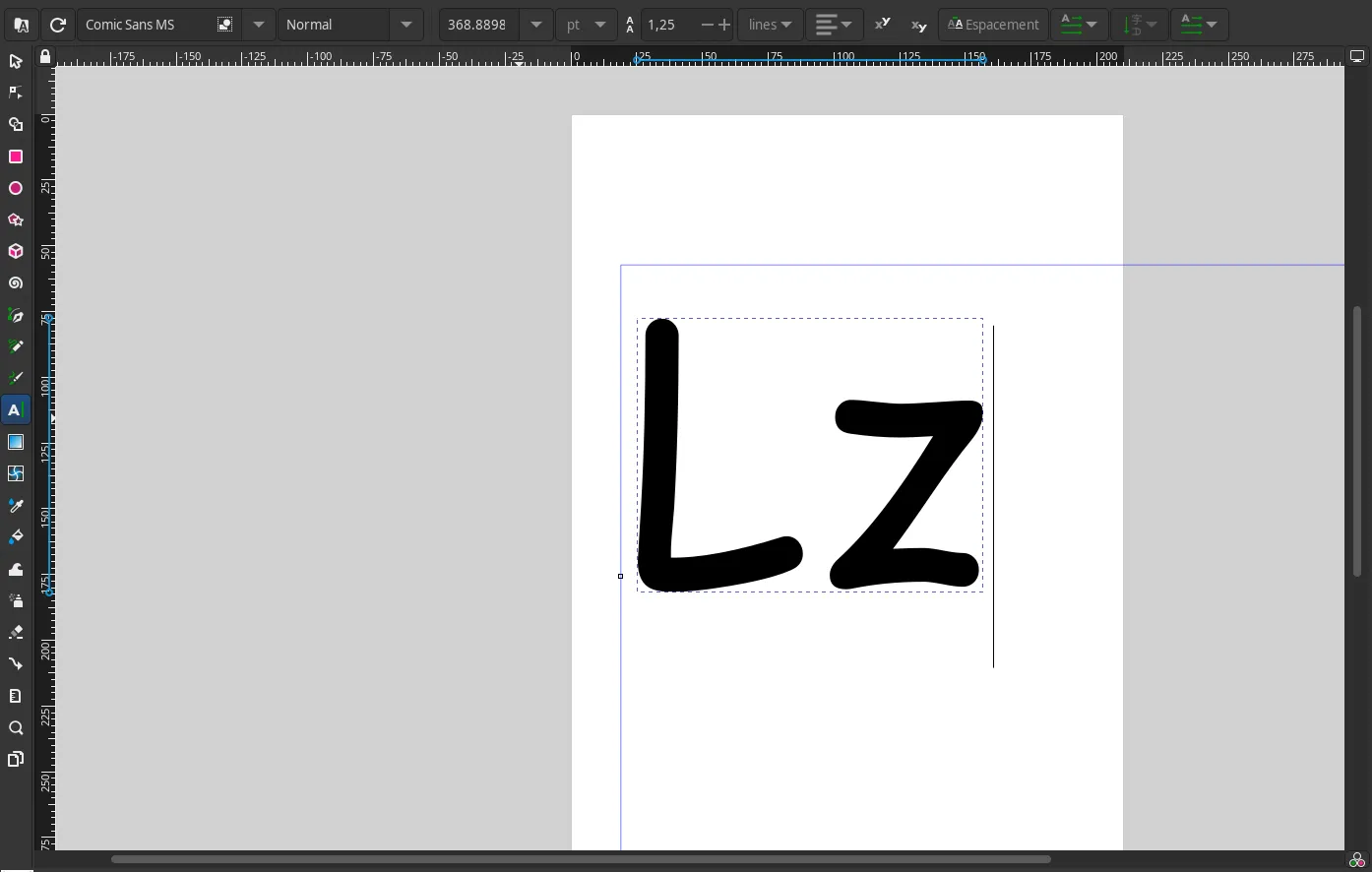Expand the font family dropdown arrow
1372x872 pixels.
[259, 25]
